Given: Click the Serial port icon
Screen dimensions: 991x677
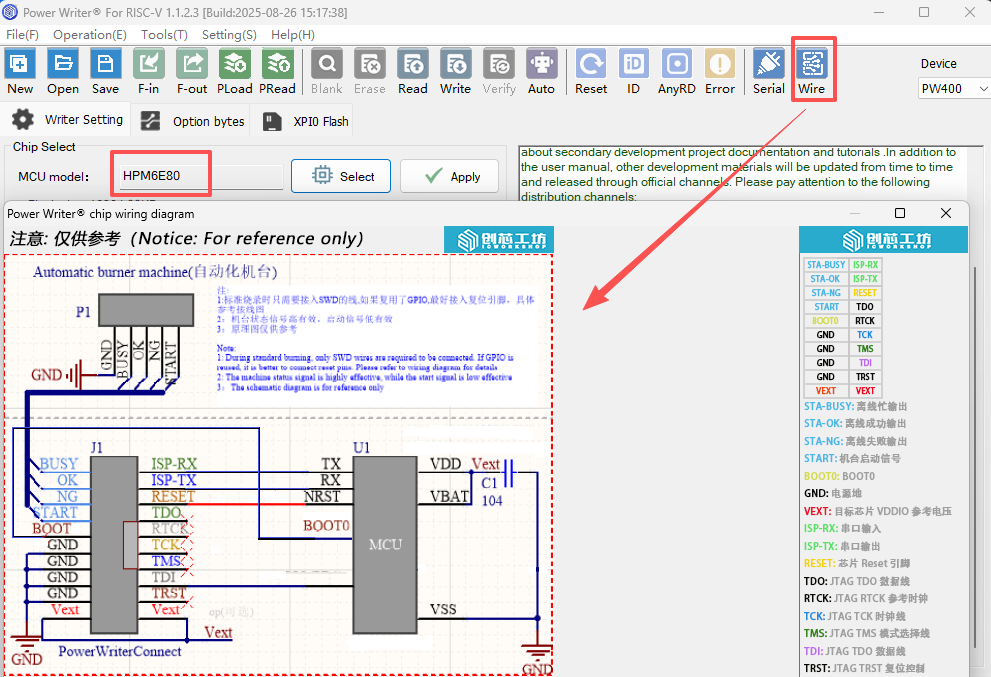Looking at the screenshot, I should pos(769,72).
